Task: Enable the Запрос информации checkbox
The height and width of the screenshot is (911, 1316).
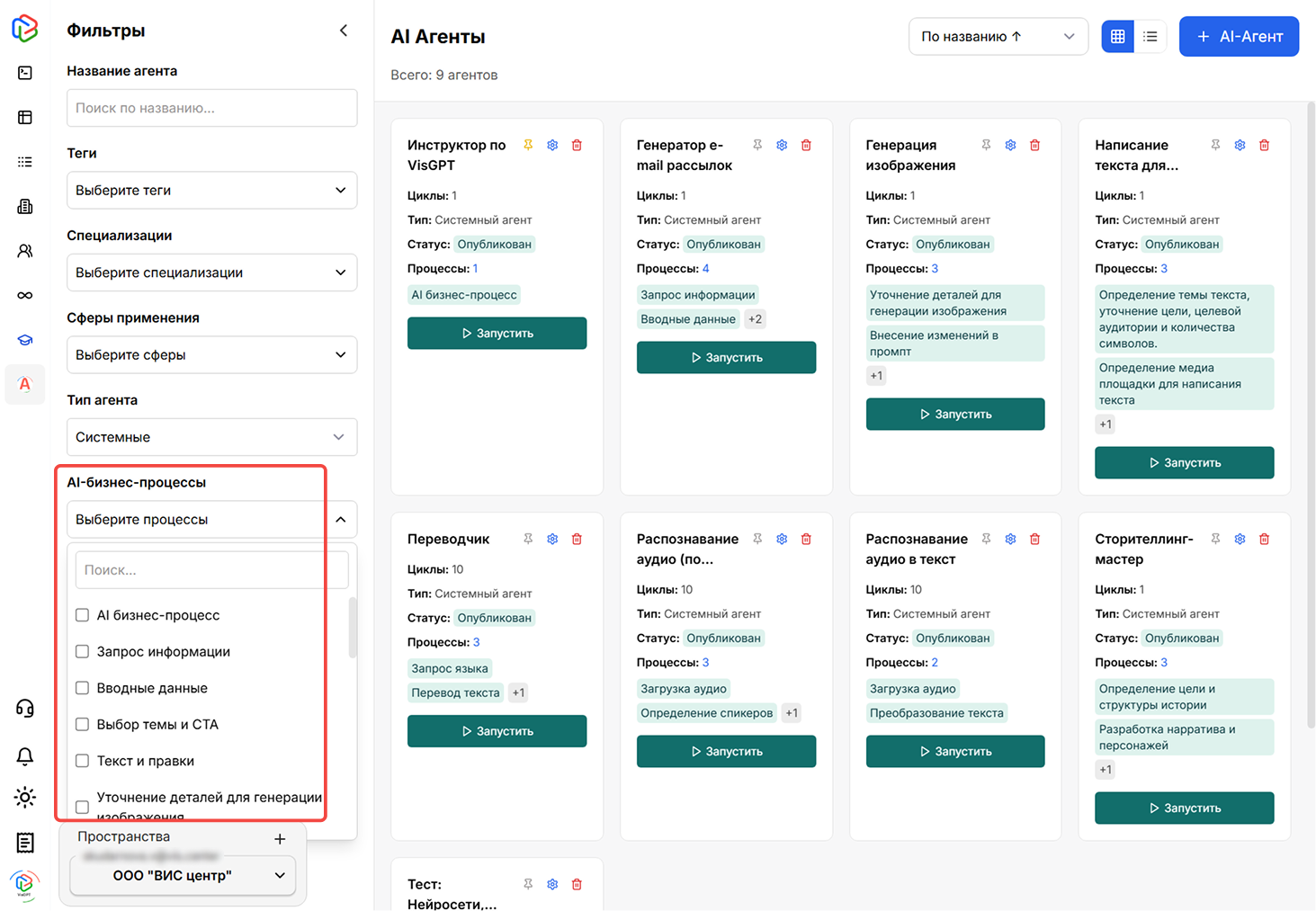Action: click(83, 652)
